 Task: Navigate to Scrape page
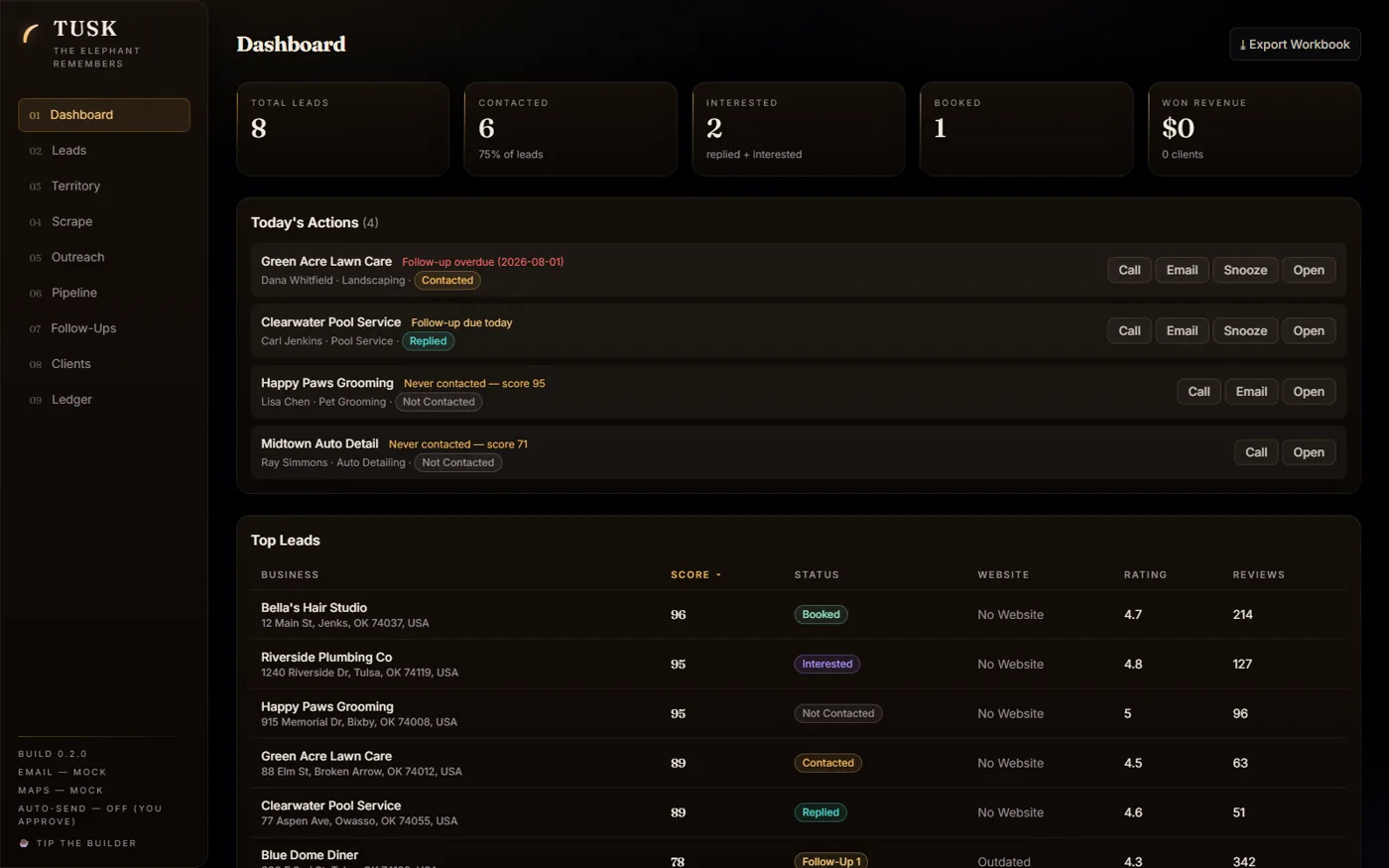104,222
